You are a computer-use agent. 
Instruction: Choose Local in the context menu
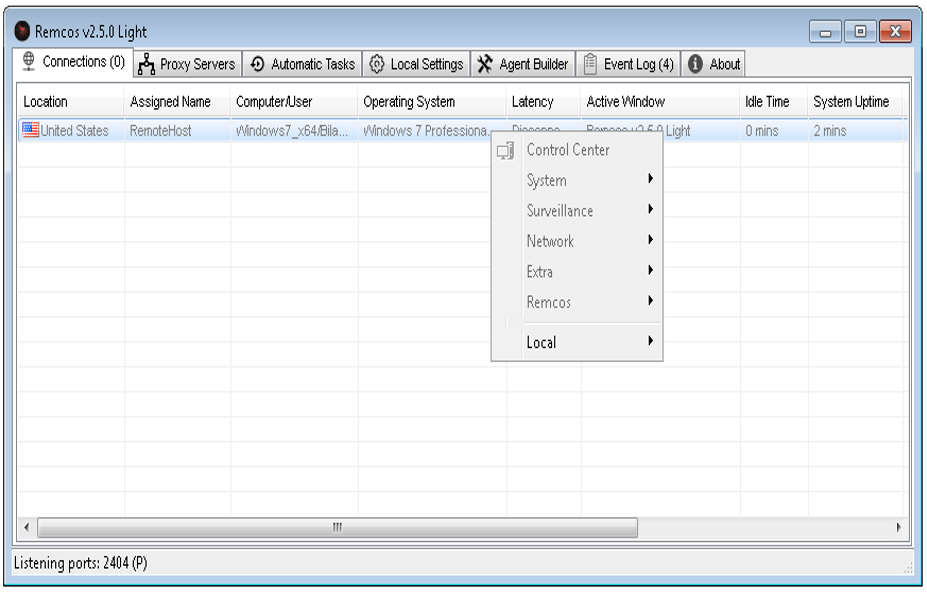[x=541, y=342]
